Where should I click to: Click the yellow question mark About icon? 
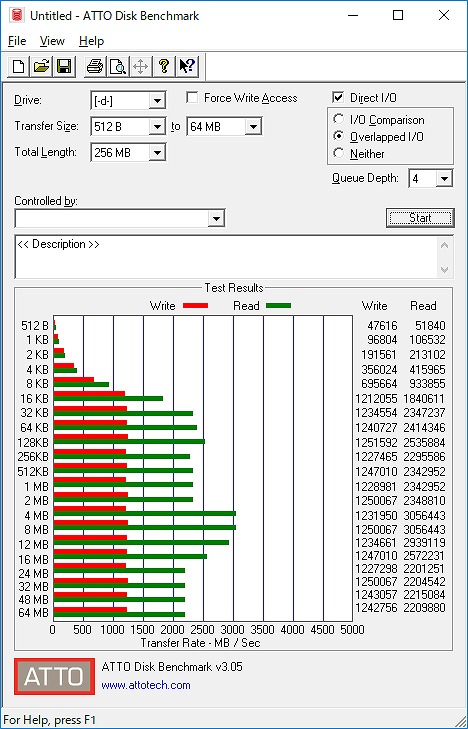pos(164,66)
